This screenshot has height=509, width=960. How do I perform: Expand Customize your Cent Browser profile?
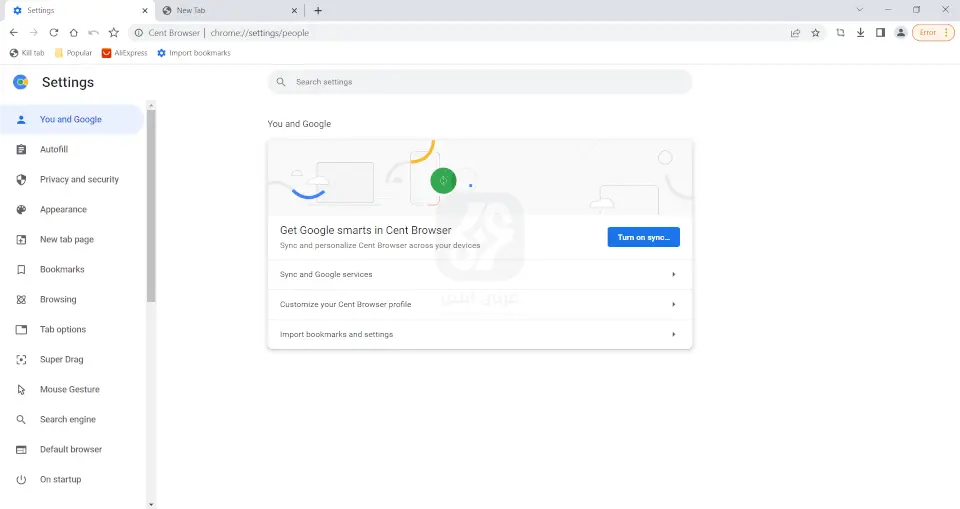point(479,304)
